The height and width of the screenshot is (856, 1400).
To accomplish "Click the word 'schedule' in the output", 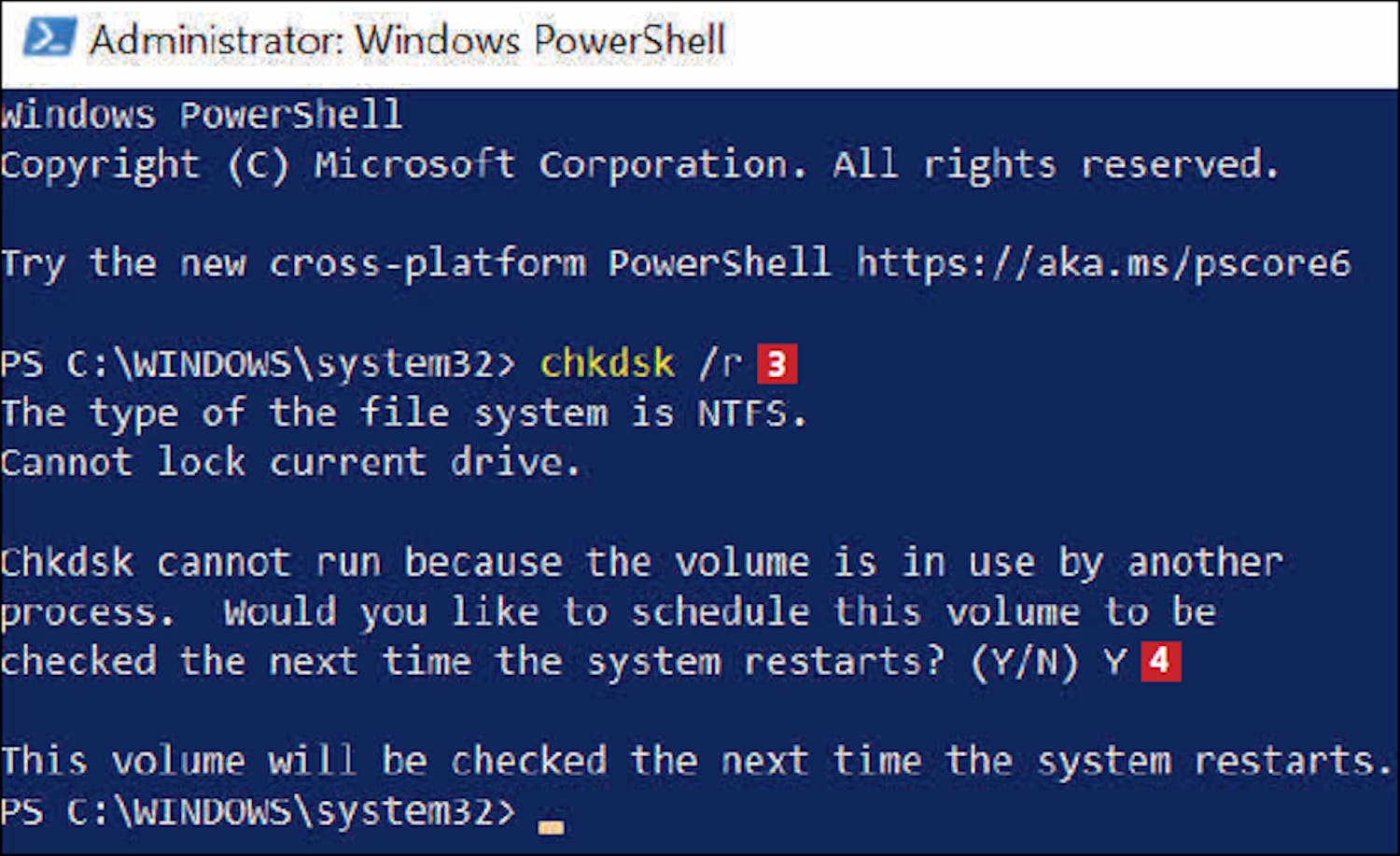I will coord(720,612).
